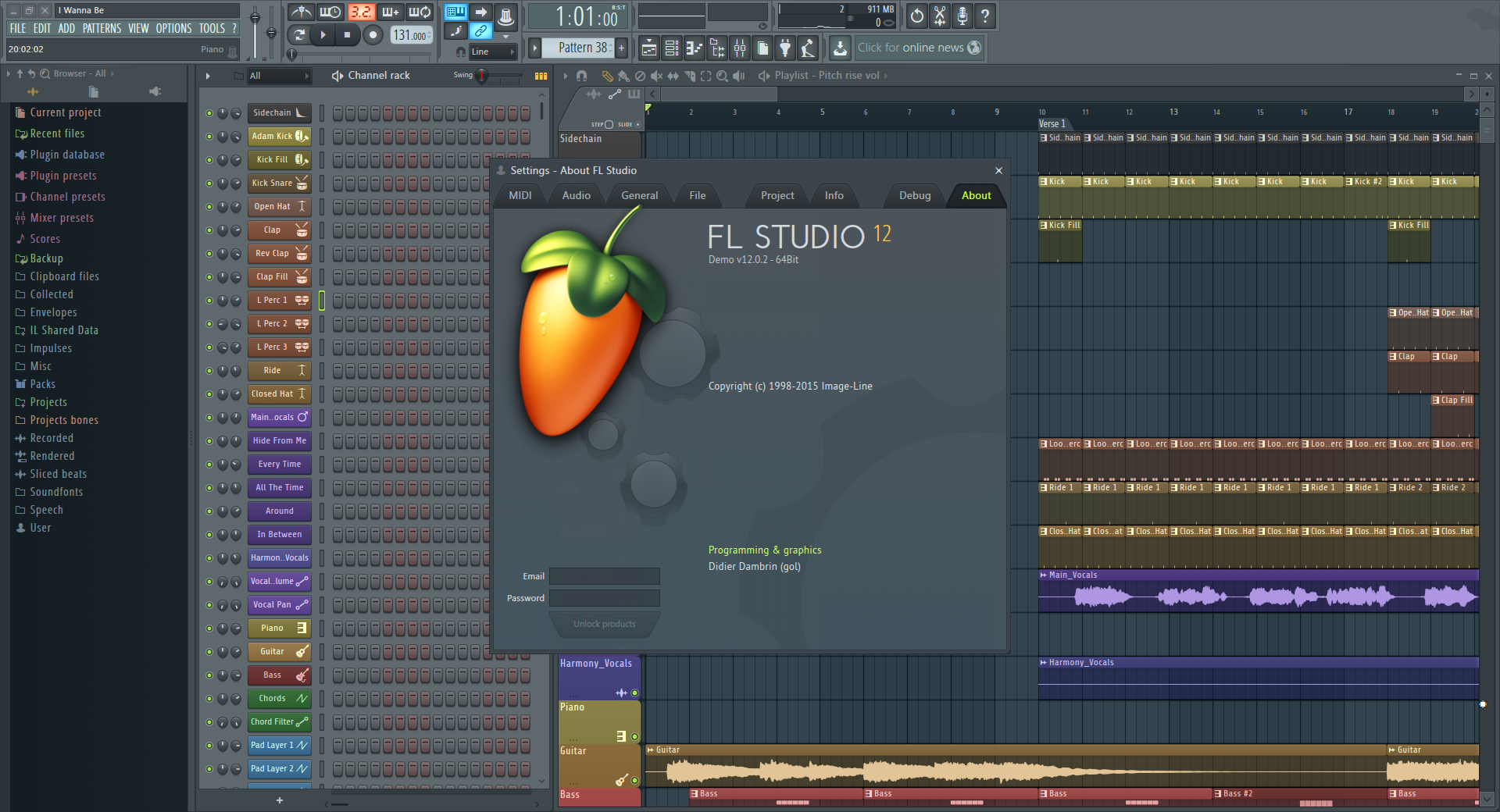This screenshot has width=1500, height=812.
Task: Open the piano roll view icon
Action: click(x=694, y=48)
